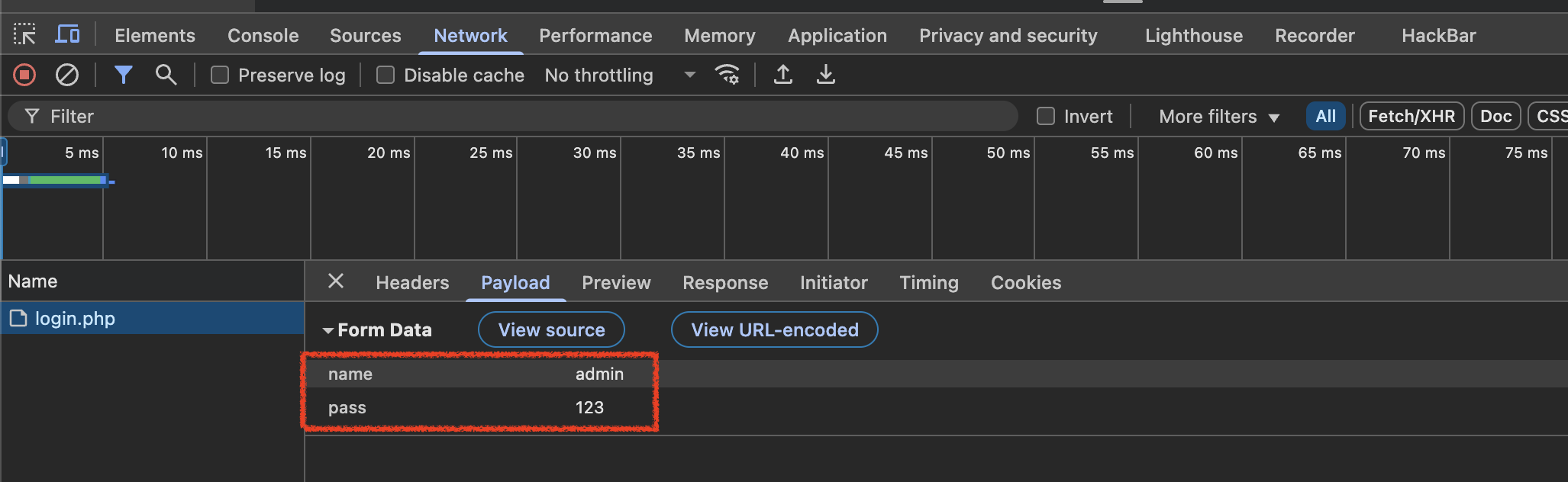Check the Disable cache option
Screen dimensions: 1568x482
click(x=386, y=75)
